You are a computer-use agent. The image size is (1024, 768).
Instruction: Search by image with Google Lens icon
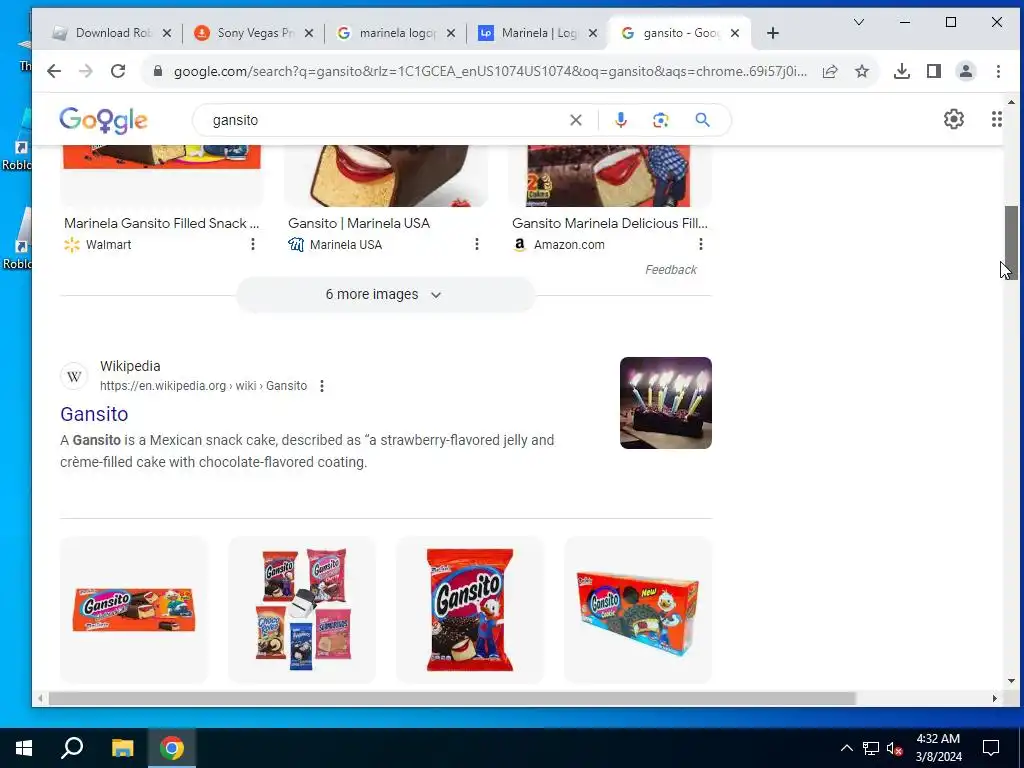click(660, 120)
